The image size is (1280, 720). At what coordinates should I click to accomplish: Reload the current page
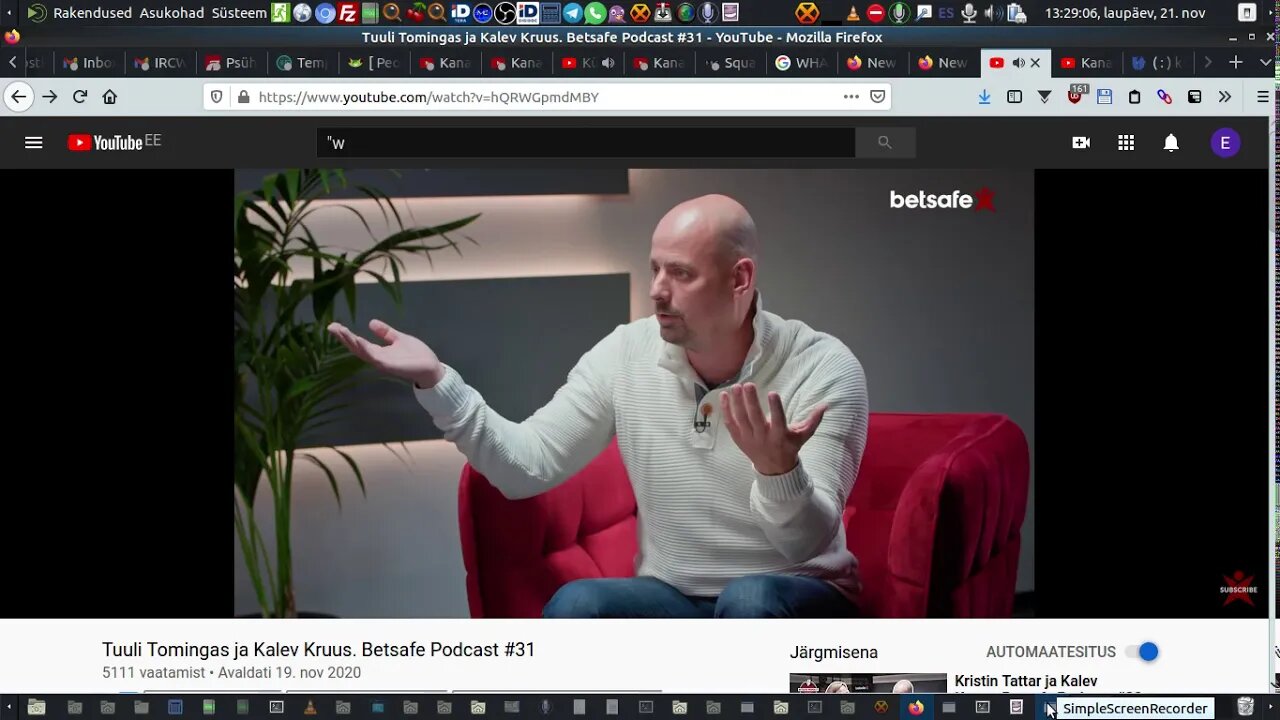coord(80,97)
